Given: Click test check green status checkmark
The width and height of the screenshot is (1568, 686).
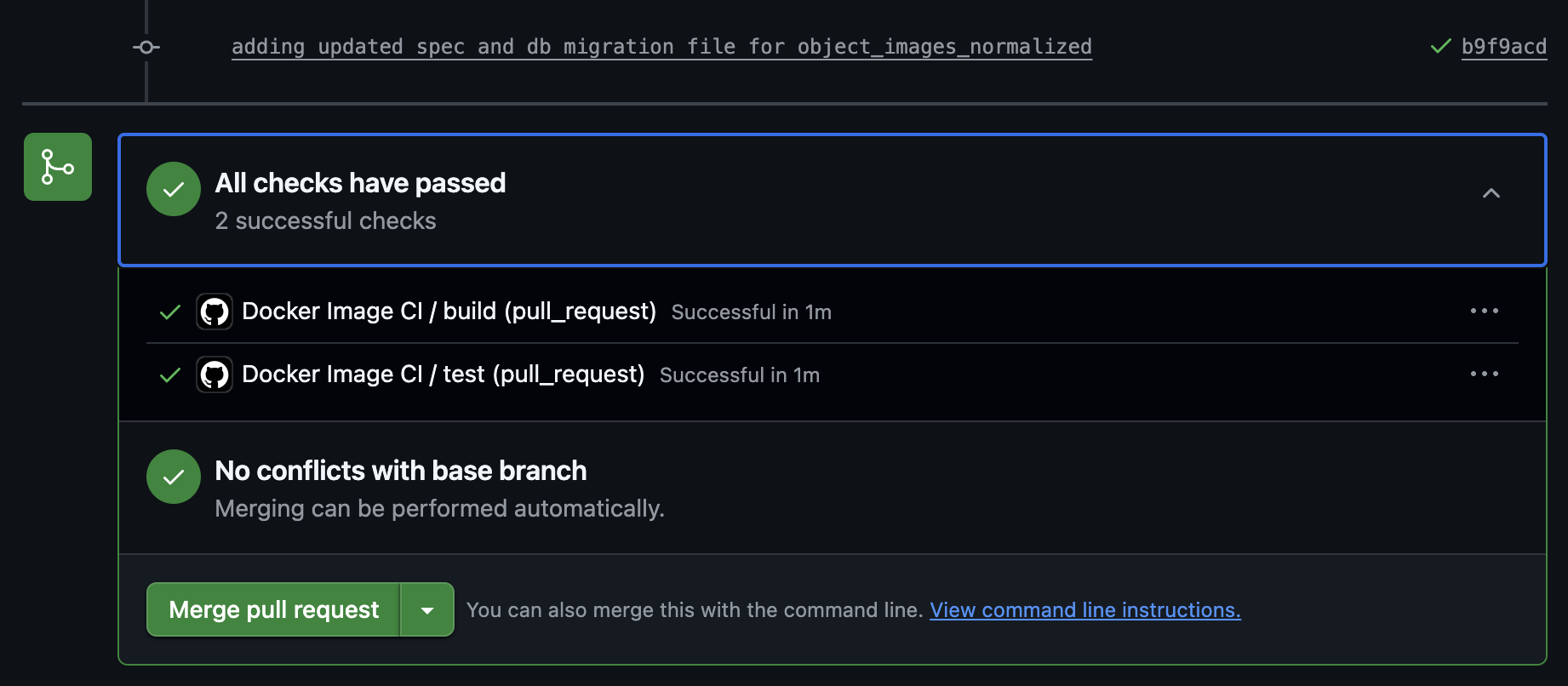Looking at the screenshot, I should [170, 375].
